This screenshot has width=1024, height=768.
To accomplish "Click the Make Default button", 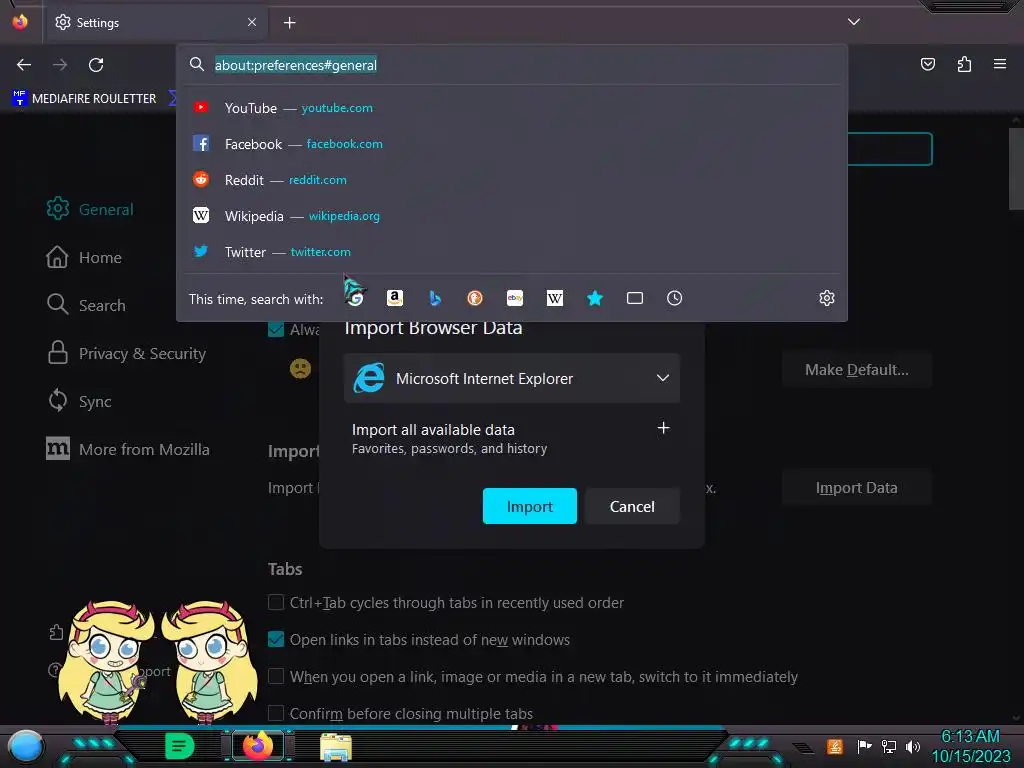I will 857,370.
